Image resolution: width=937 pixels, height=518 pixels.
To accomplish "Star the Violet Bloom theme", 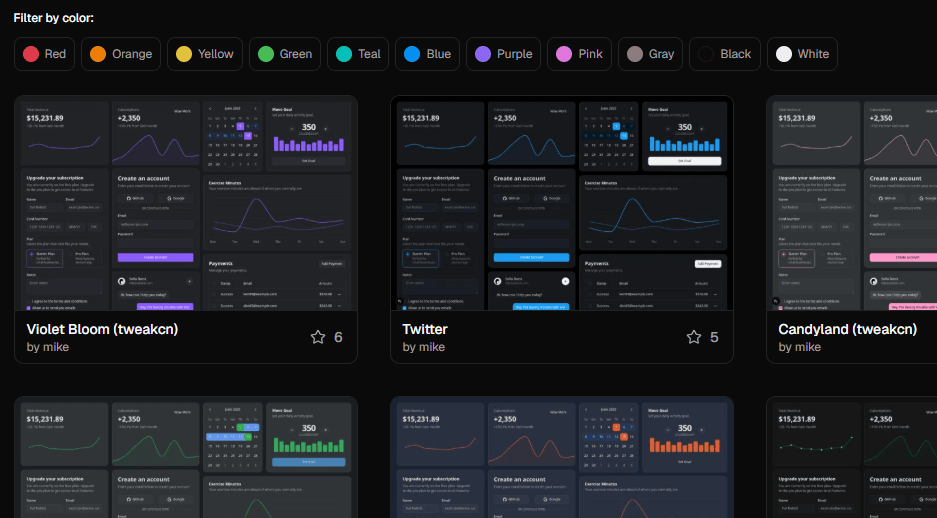I will 318,337.
